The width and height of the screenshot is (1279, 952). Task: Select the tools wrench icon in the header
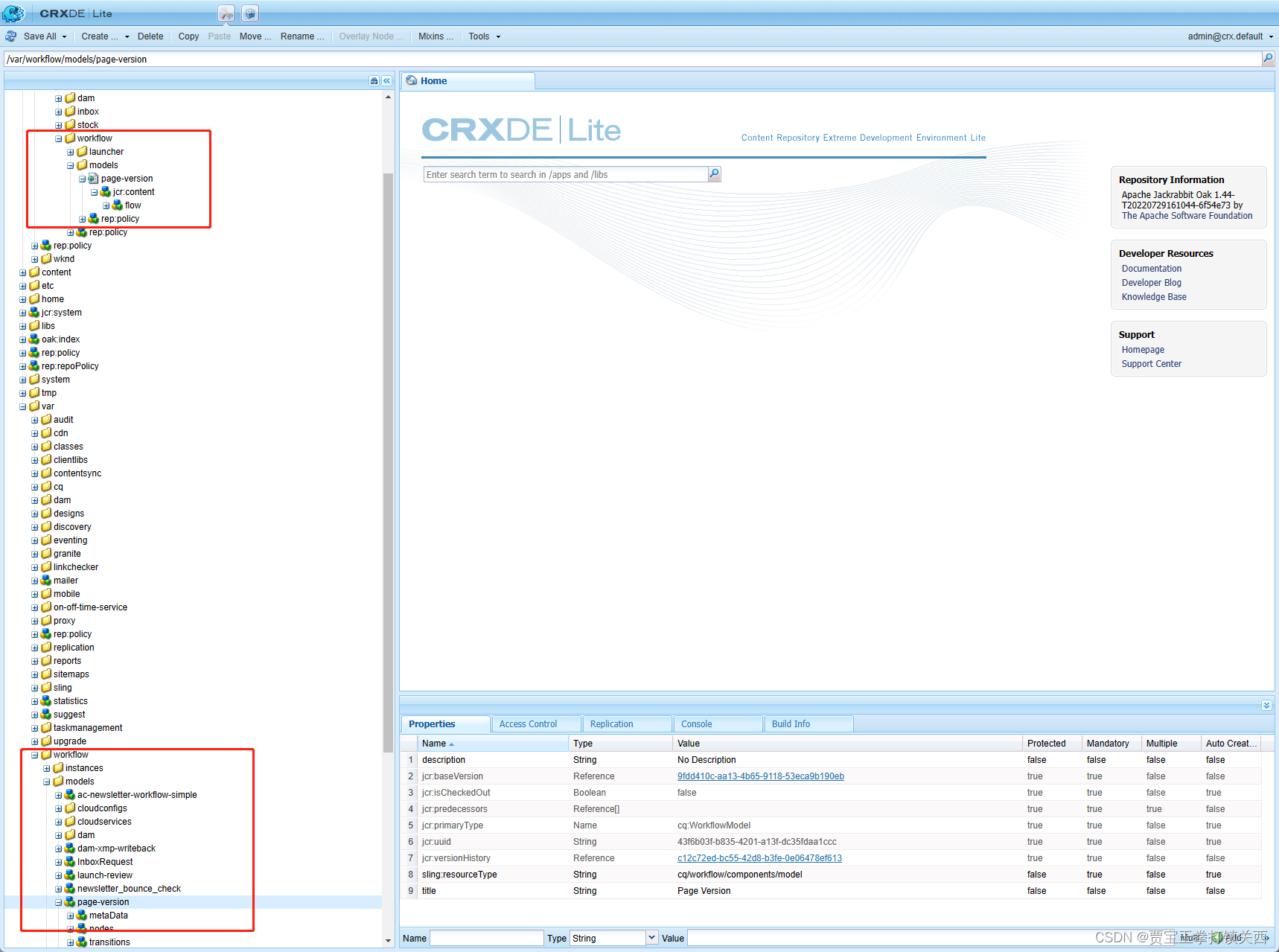(x=226, y=13)
